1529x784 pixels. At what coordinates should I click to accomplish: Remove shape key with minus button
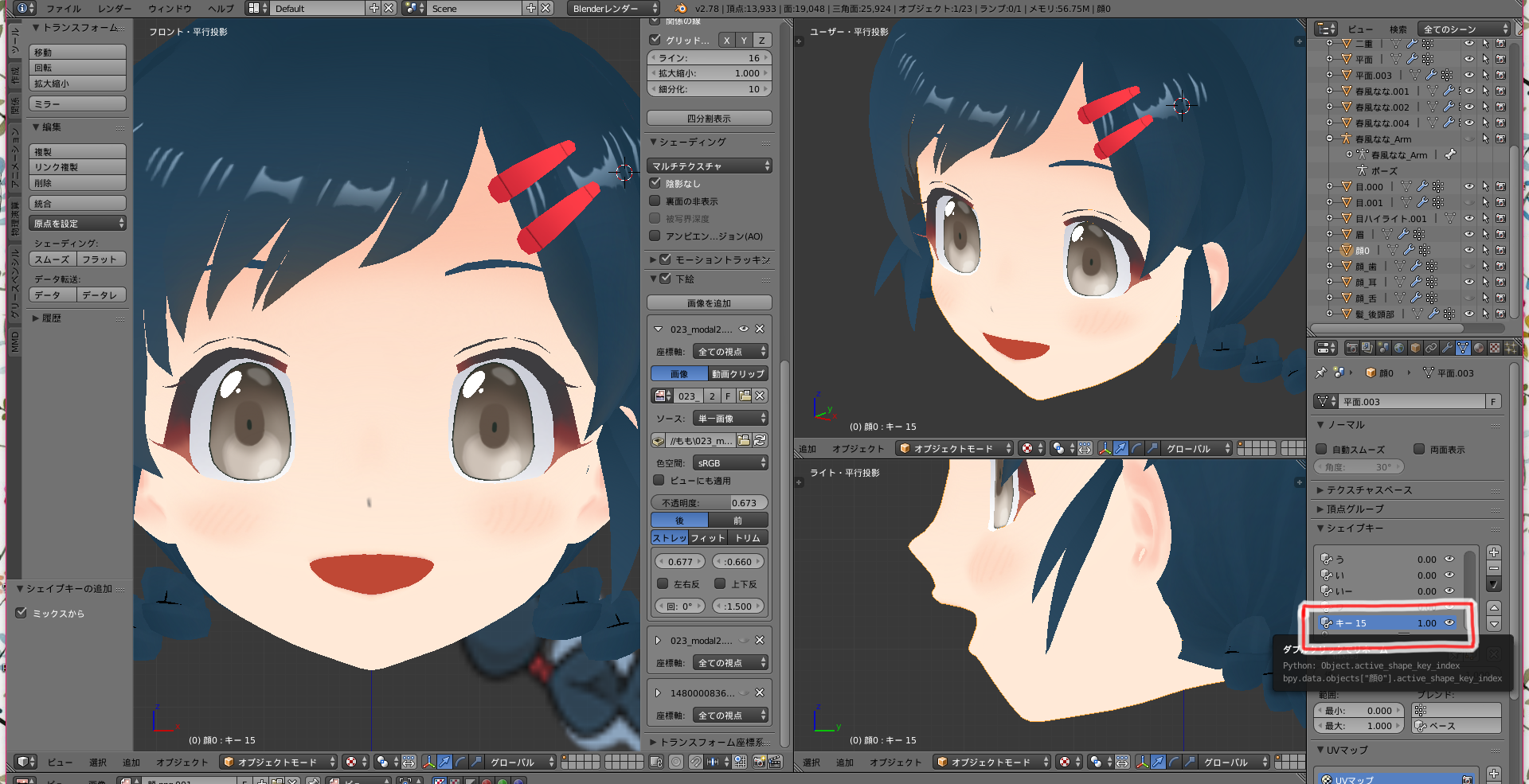[x=1494, y=568]
